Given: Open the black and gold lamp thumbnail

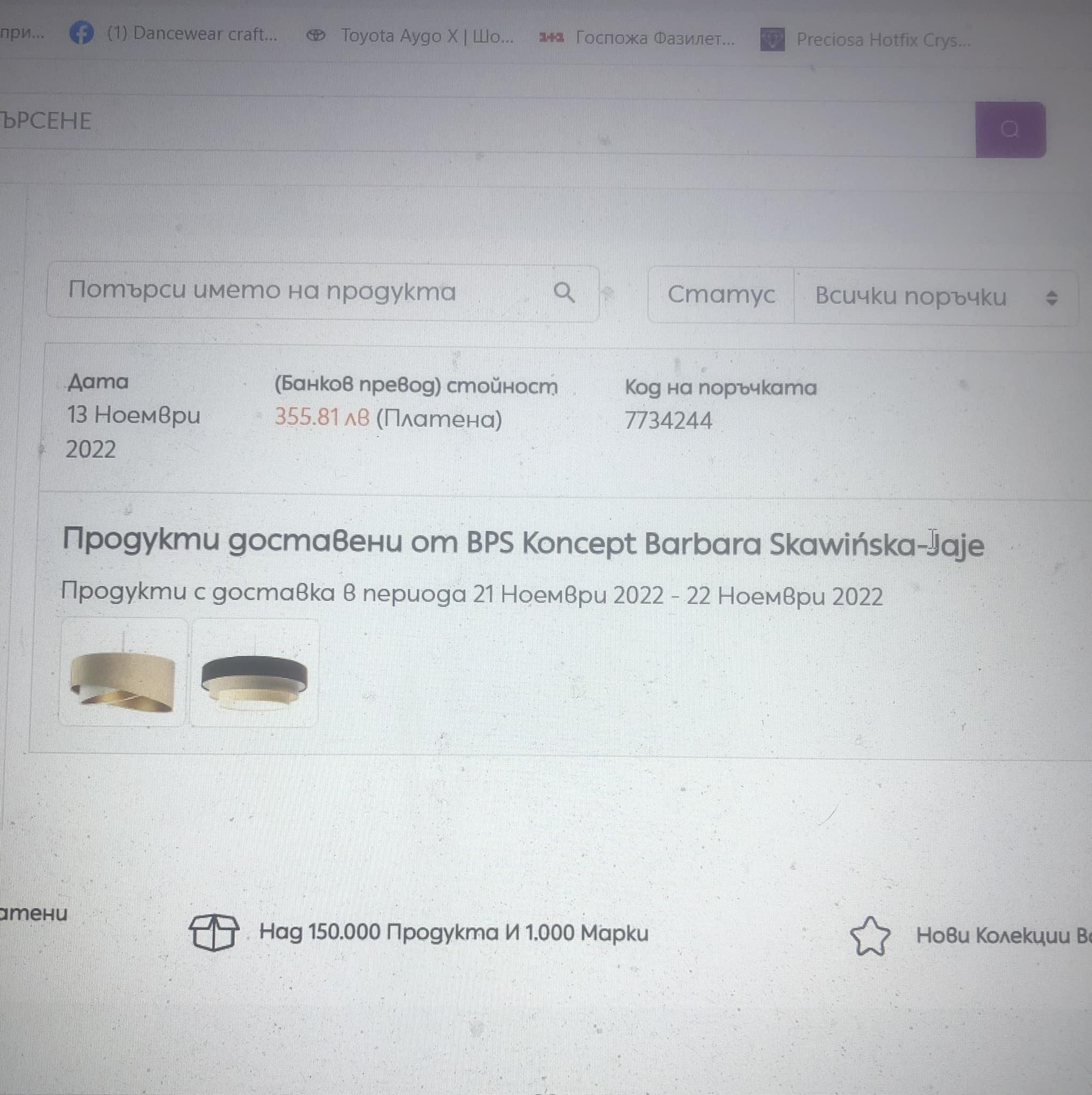Looking at the screenshot, I should pyautogui.click(x=254, y=673).
